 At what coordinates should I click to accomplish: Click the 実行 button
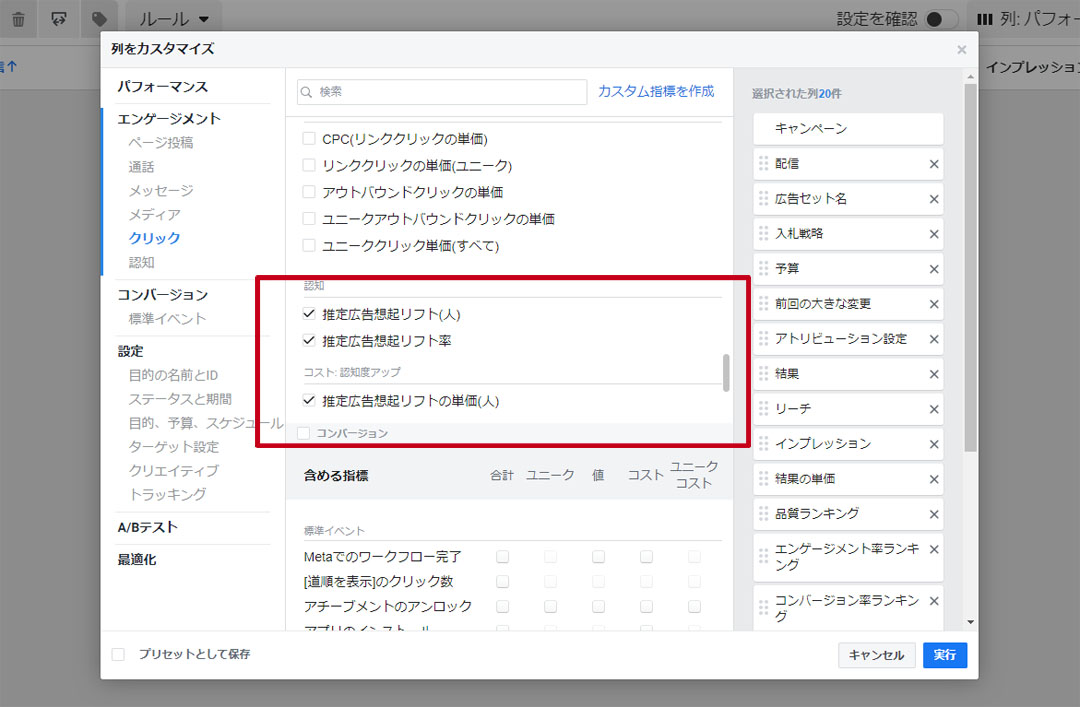pos(944,655)
